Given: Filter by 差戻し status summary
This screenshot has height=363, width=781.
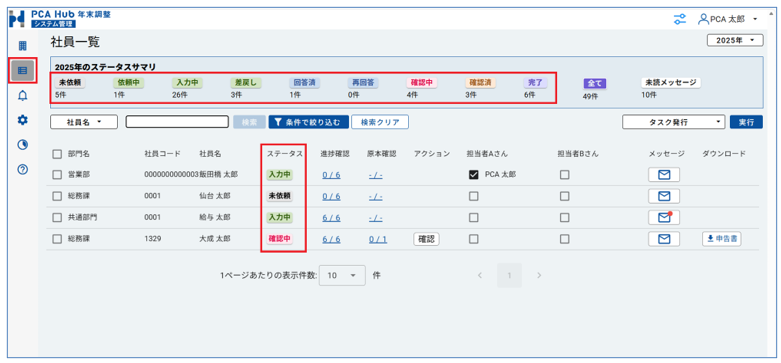Looking at the screenshot, I should point(246,83).
